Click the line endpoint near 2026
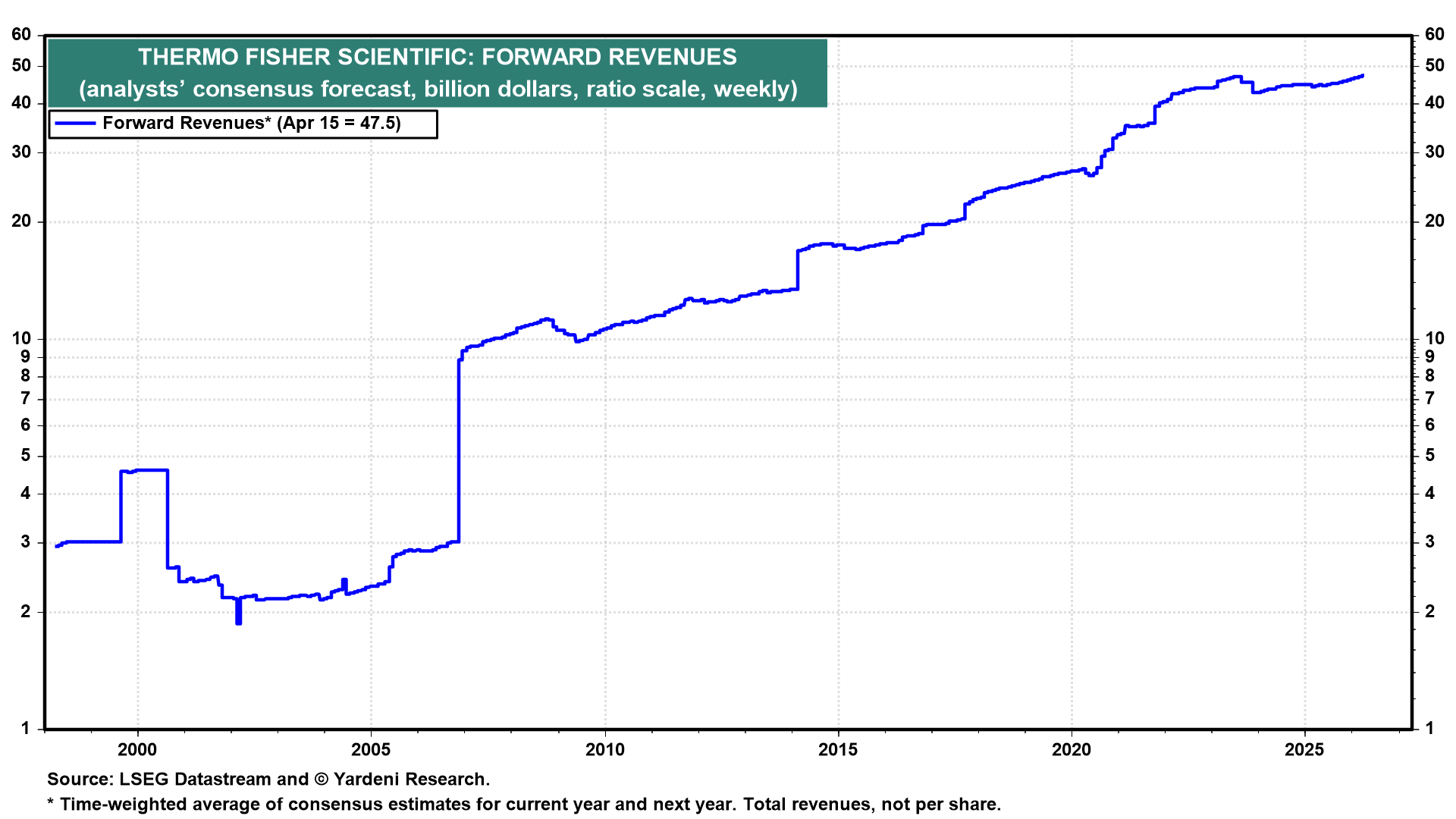Screen dimensions: 1456x819 click(1362, 76)
